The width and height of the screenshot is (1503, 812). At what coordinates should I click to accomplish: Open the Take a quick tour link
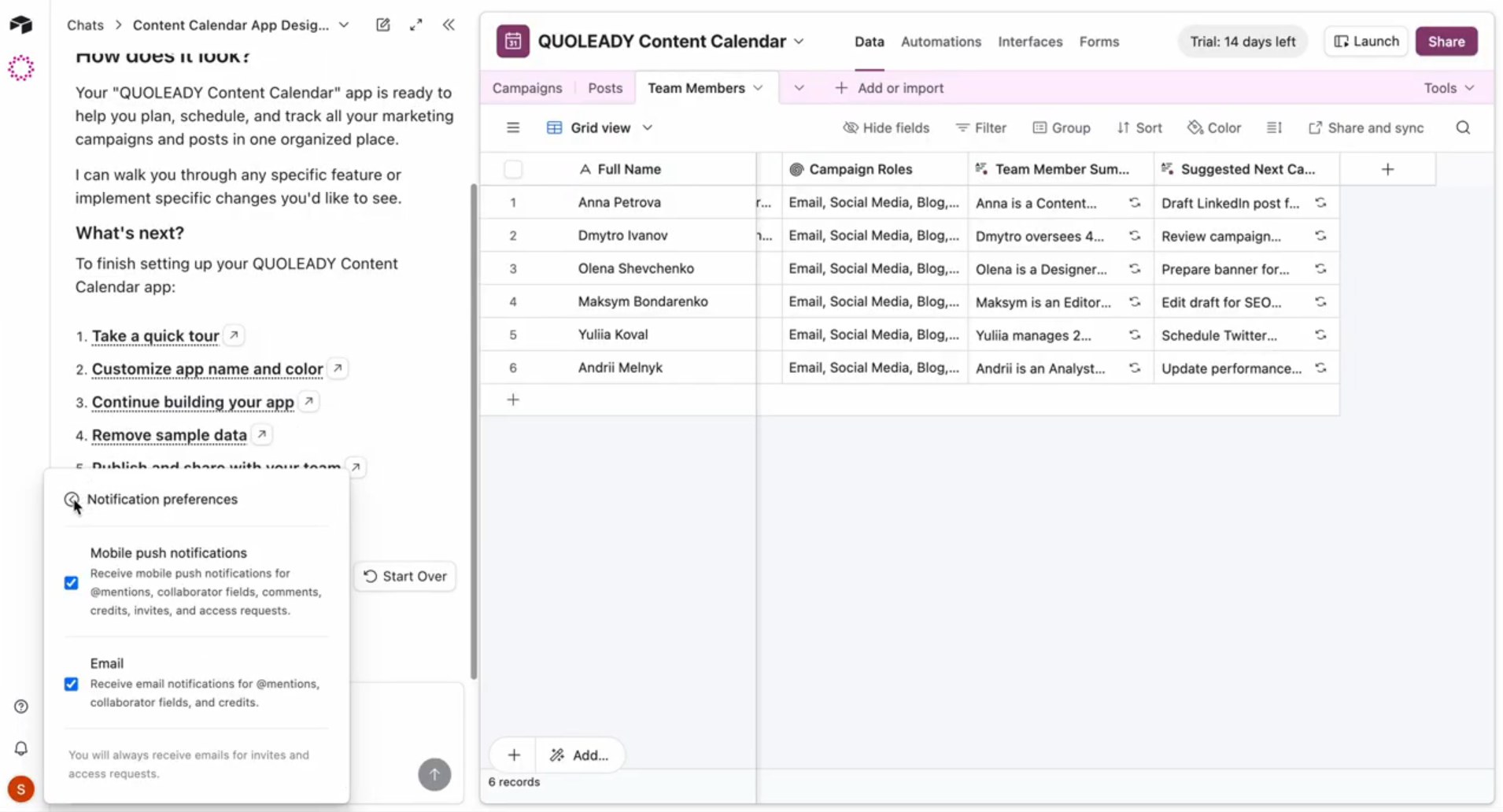pyautogui.click(x=154, y=336)
